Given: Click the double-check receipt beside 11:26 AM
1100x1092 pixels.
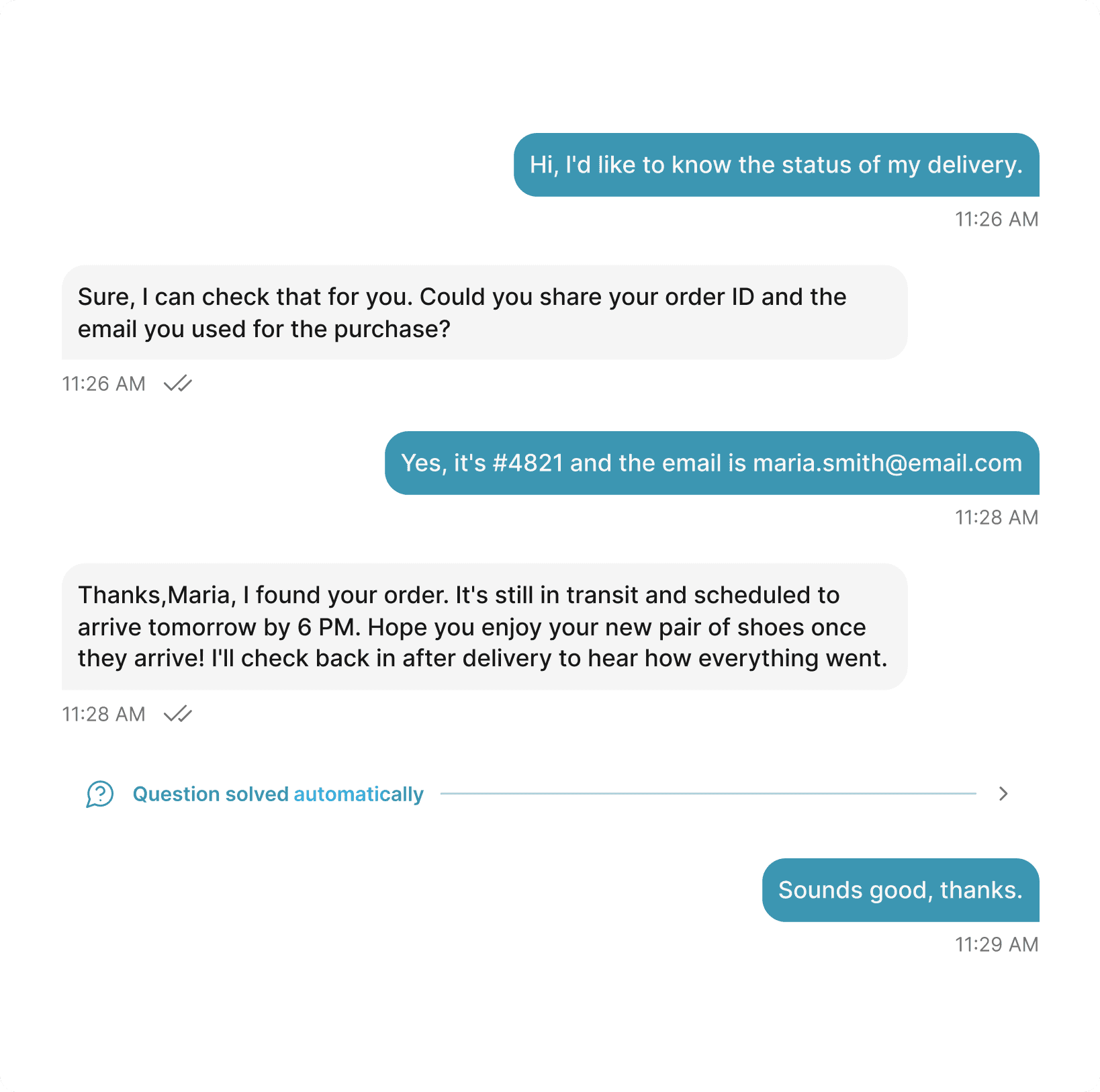Looking at the screenshot, I should [x=178, y=383].
